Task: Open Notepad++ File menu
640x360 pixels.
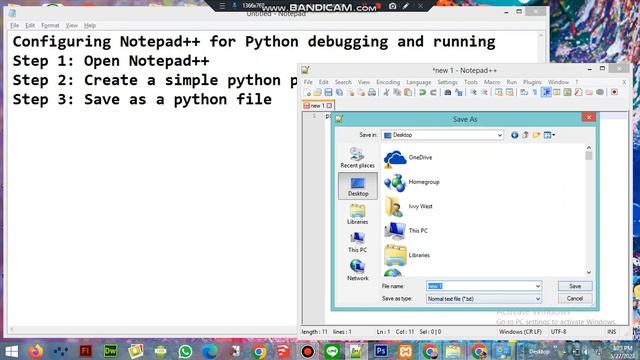Action: (x=308, y=82)
